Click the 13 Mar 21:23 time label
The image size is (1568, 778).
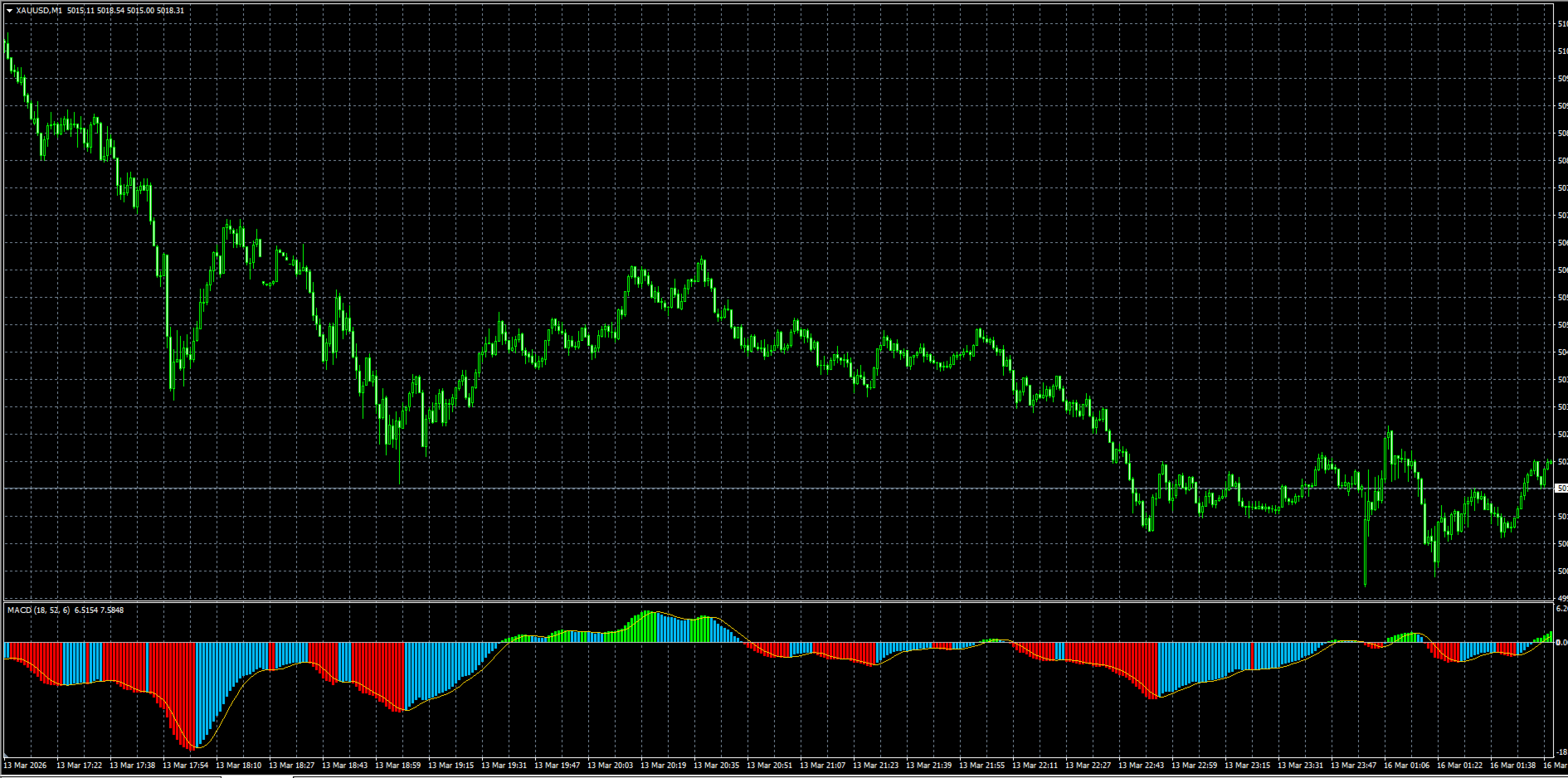pyautogui.click(x=875, y=766)
